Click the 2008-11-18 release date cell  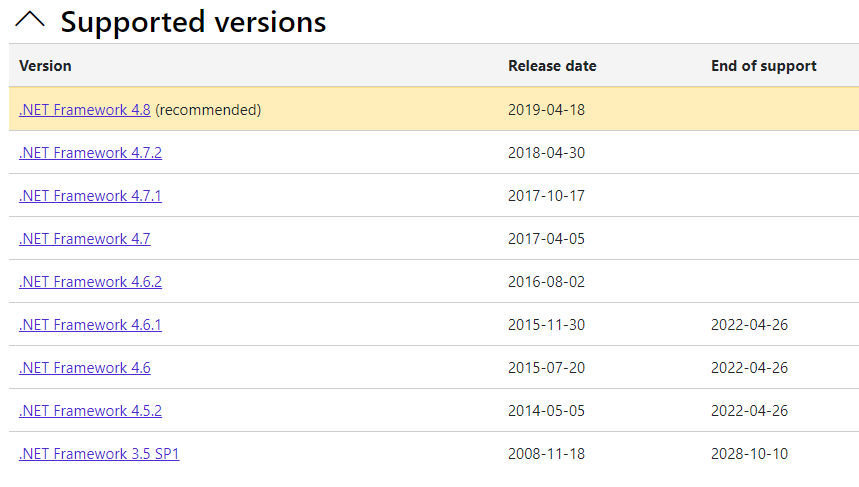[546, 454]
